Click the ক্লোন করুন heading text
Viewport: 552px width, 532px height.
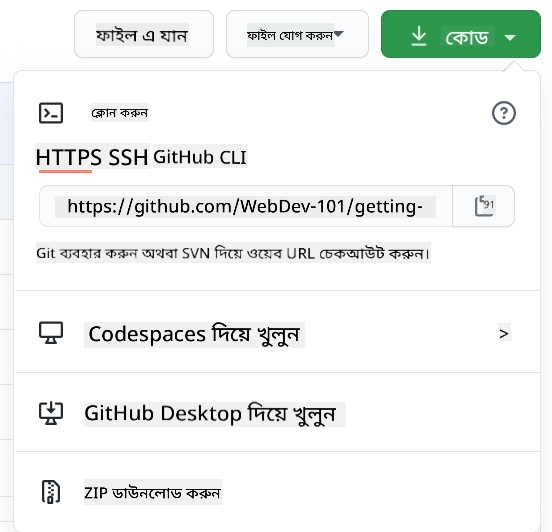click(x=120, y=113)
